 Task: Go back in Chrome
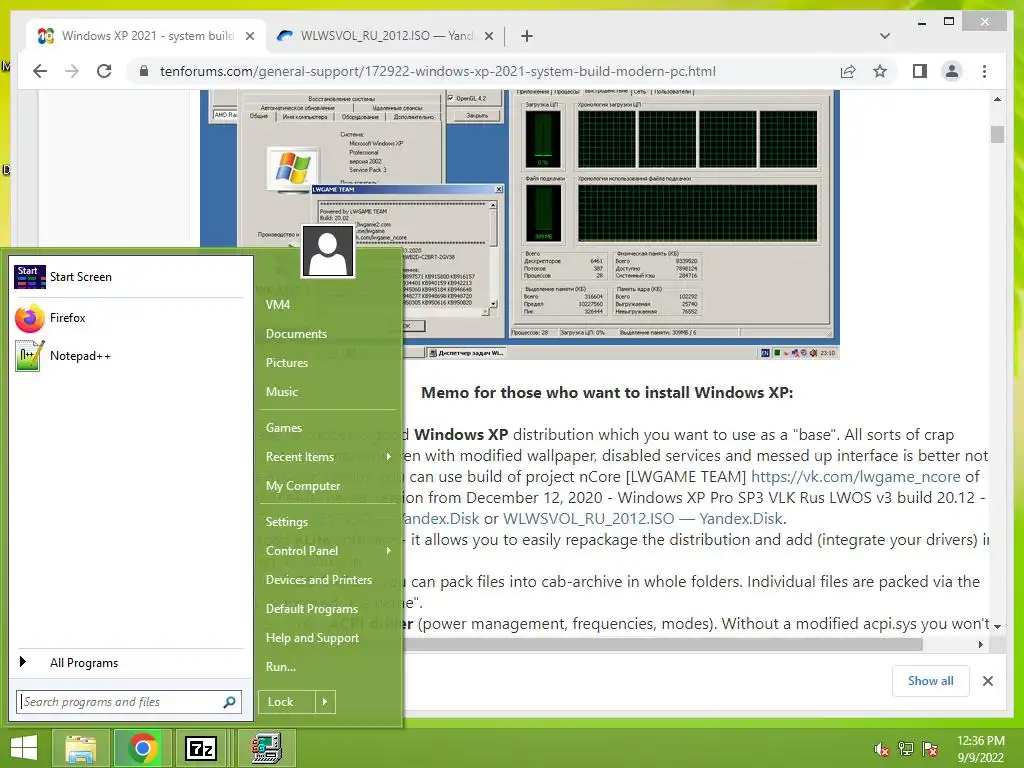(40, 71)
